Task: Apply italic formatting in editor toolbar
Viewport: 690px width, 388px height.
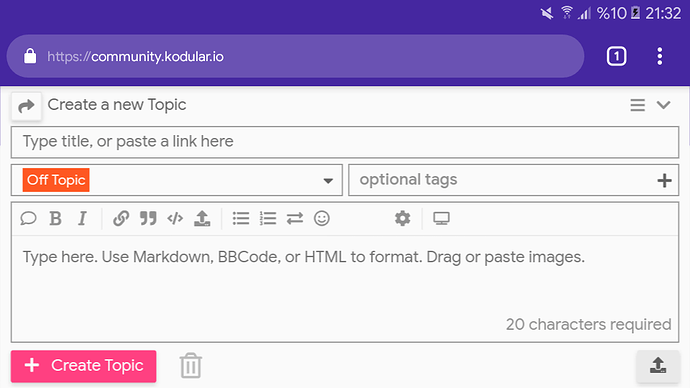Action: (82, 218)
